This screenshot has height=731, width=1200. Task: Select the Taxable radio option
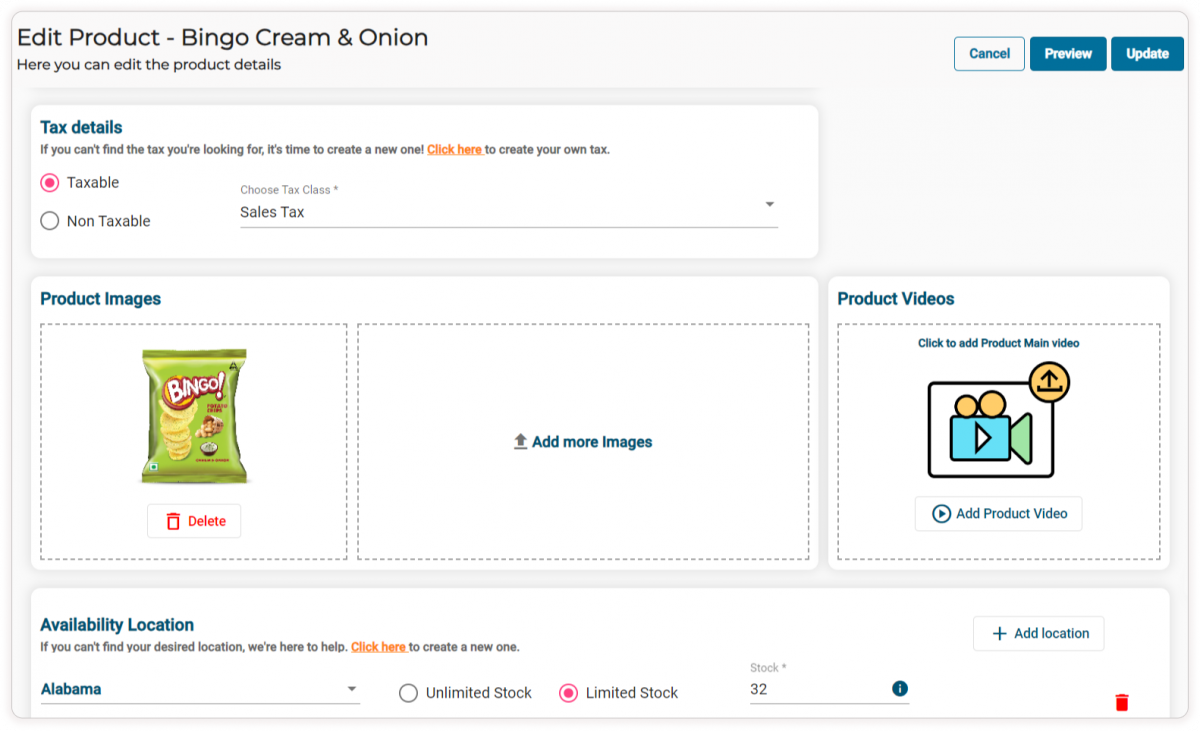coord(50,183)
